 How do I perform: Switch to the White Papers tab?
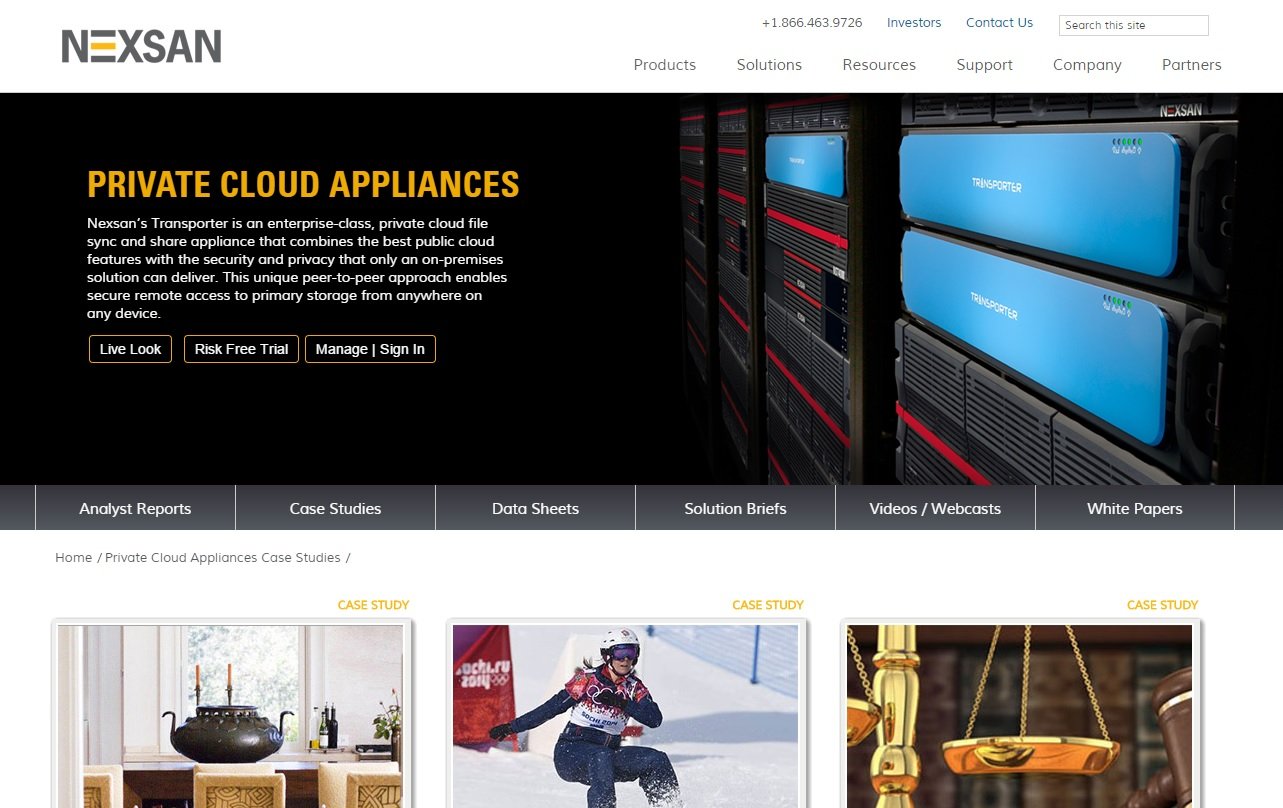pos(1135,508)
